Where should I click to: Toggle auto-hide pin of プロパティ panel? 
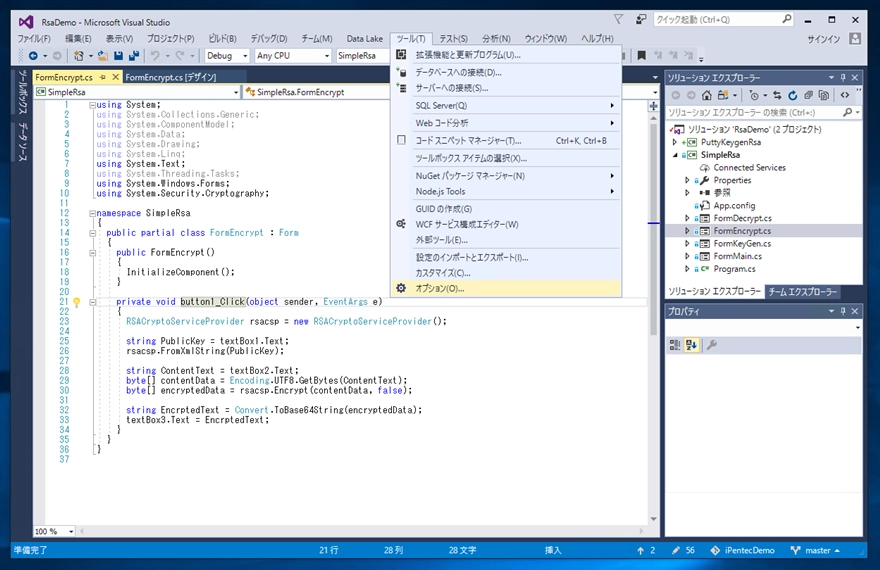coord(843,311)
